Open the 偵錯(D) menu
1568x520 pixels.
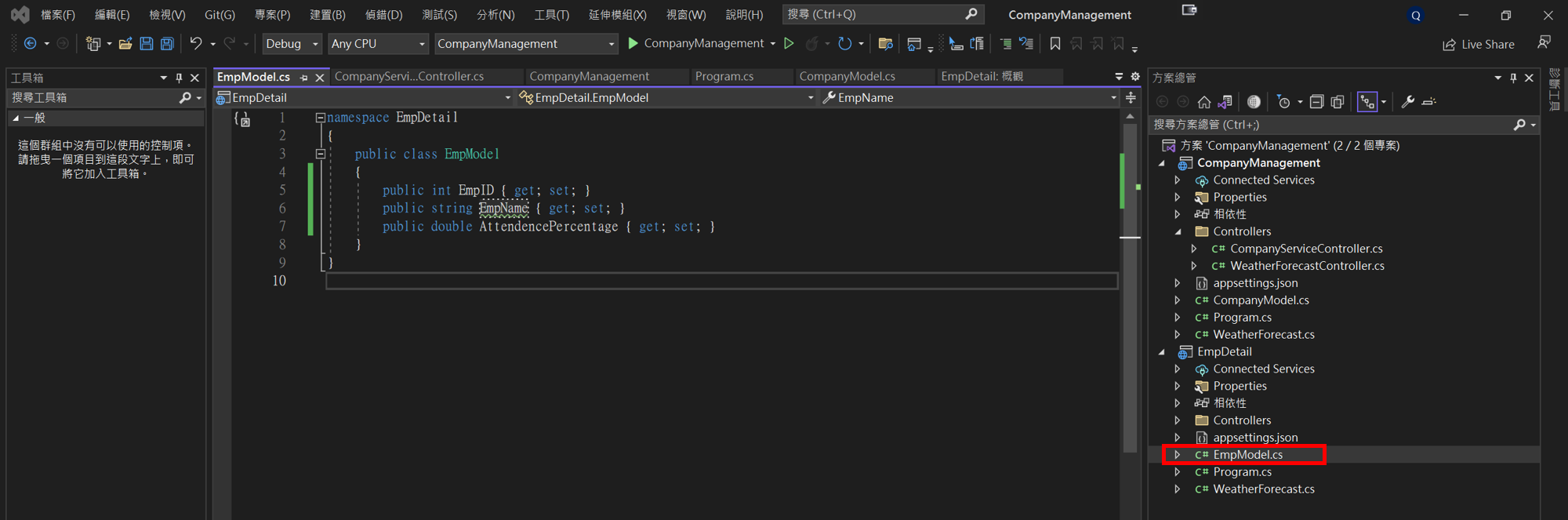(383, 15)
